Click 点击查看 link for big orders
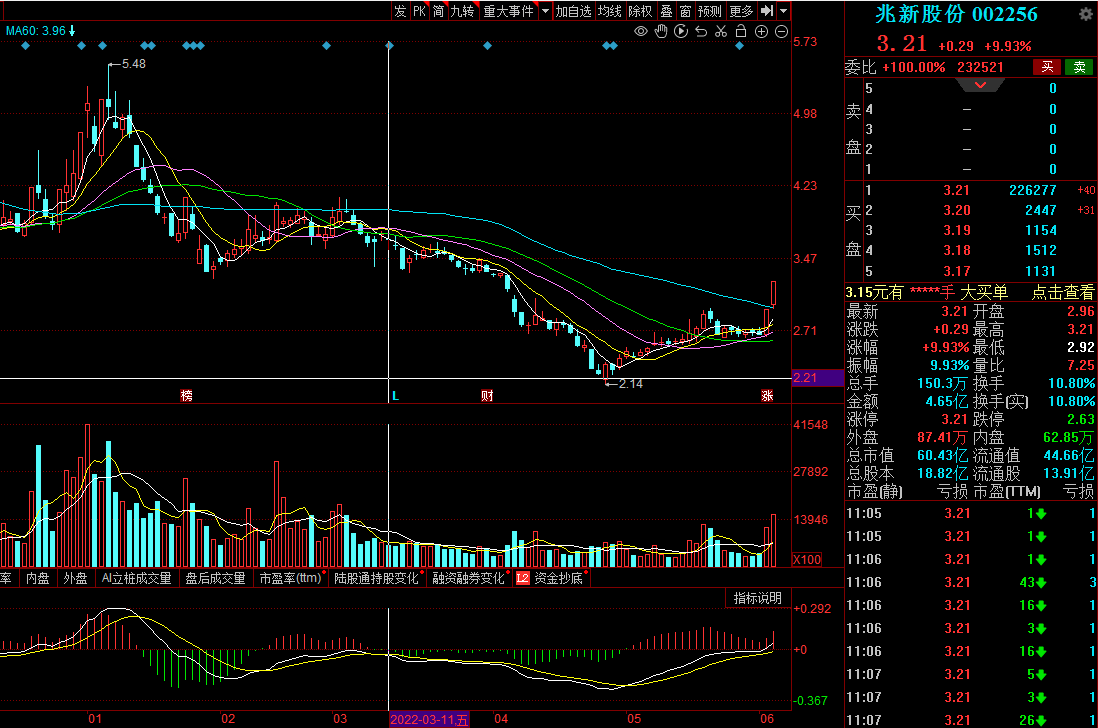This screenshot has height=728, width=1098. pyautogui.click(x=1063, y=293)
